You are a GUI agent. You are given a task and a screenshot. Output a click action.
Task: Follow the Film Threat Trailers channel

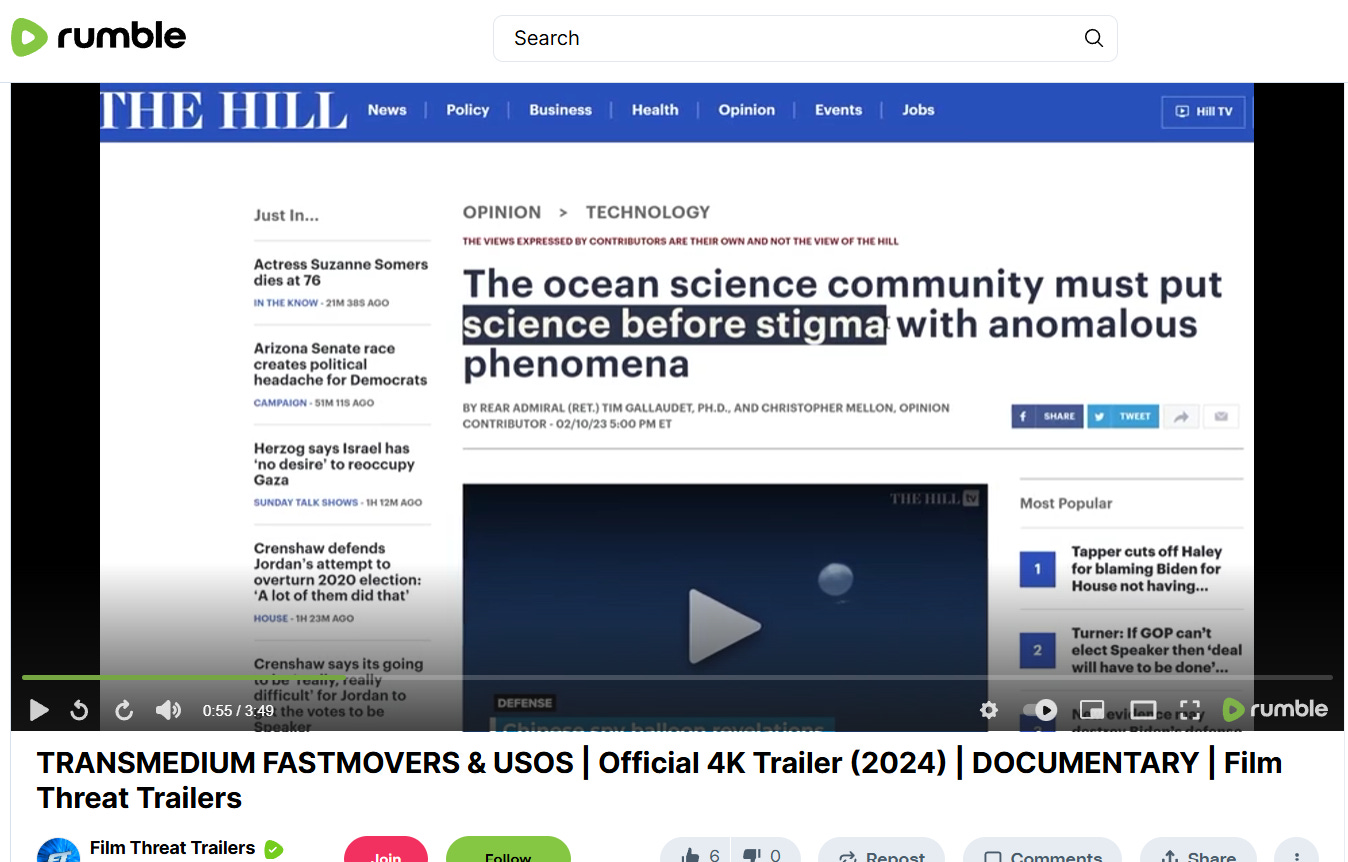(x=508, y=850)
